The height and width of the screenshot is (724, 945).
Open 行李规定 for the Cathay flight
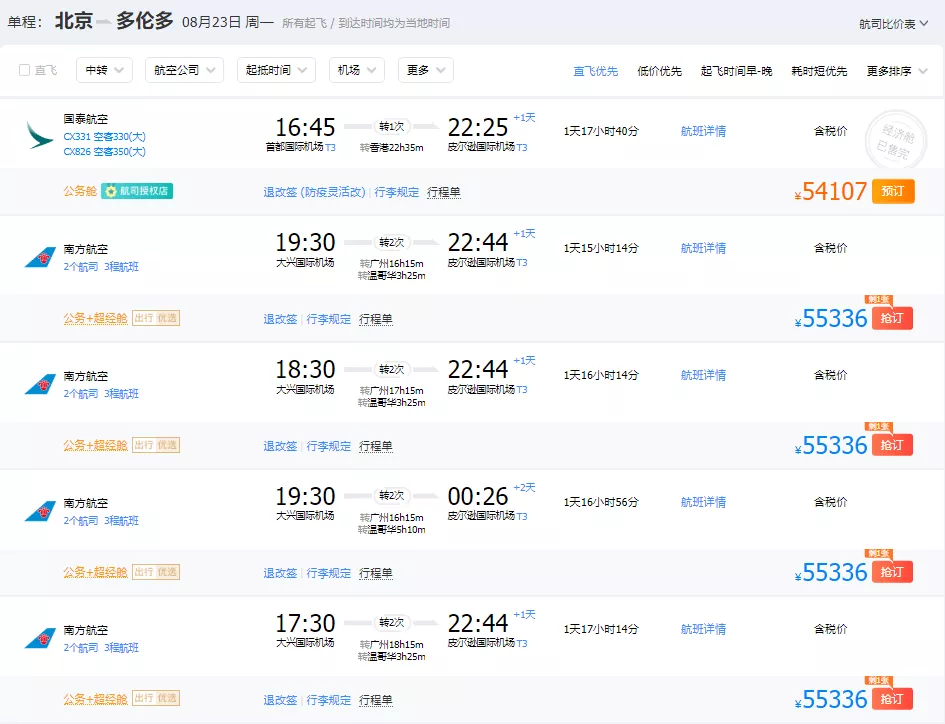397,192
